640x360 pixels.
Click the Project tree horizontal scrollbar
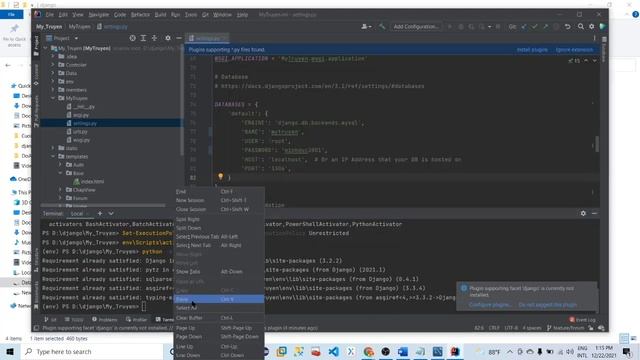click(x=103, y=205)
